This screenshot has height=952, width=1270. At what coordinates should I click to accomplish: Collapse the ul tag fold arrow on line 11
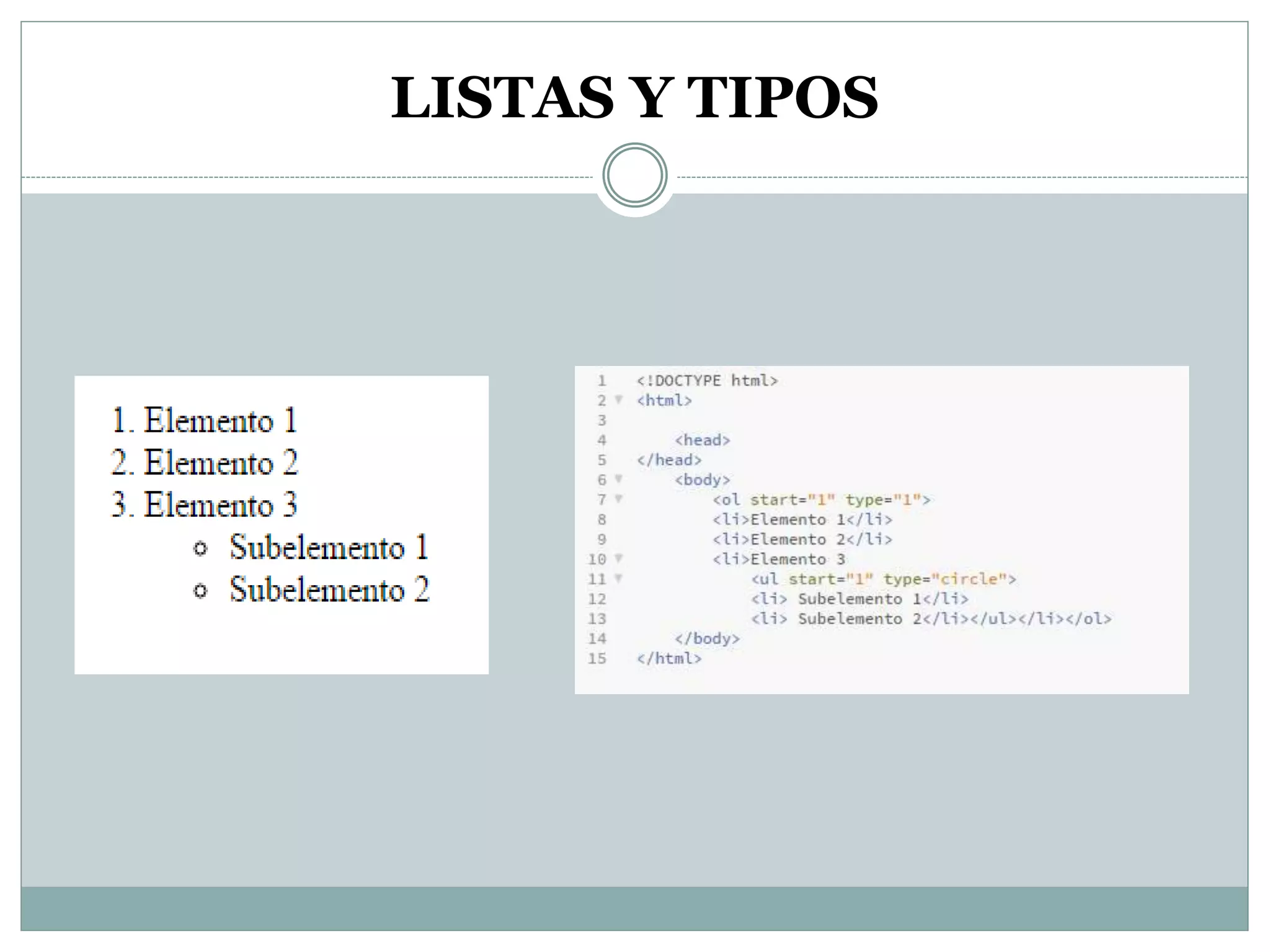618,578
